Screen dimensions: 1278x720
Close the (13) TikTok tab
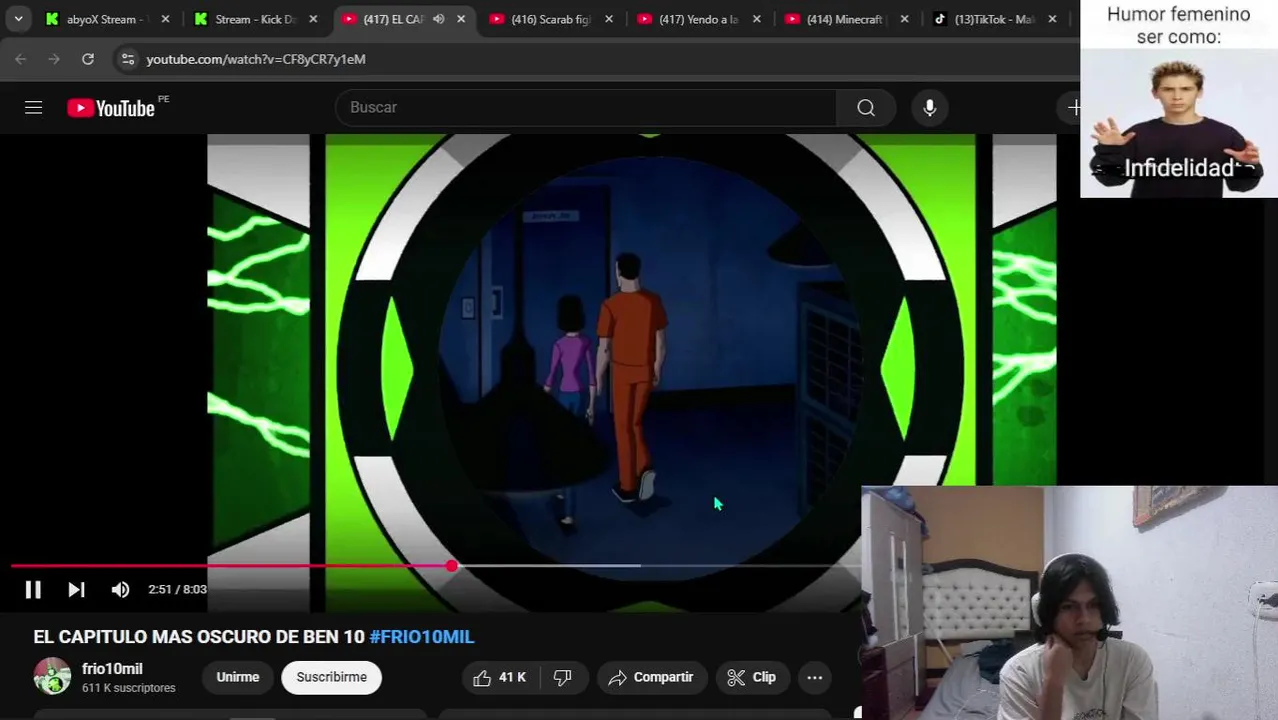[1052, 19]
